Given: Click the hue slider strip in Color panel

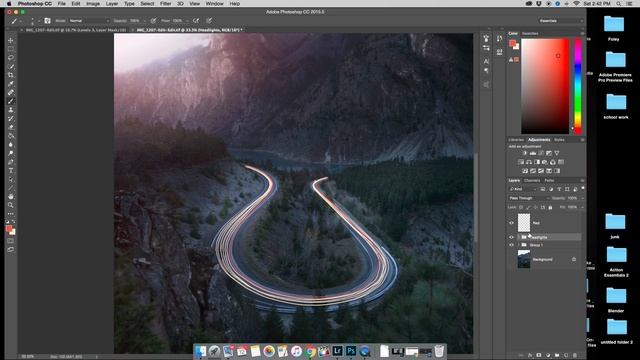Looking at the screenshot, I should [578, 86].
